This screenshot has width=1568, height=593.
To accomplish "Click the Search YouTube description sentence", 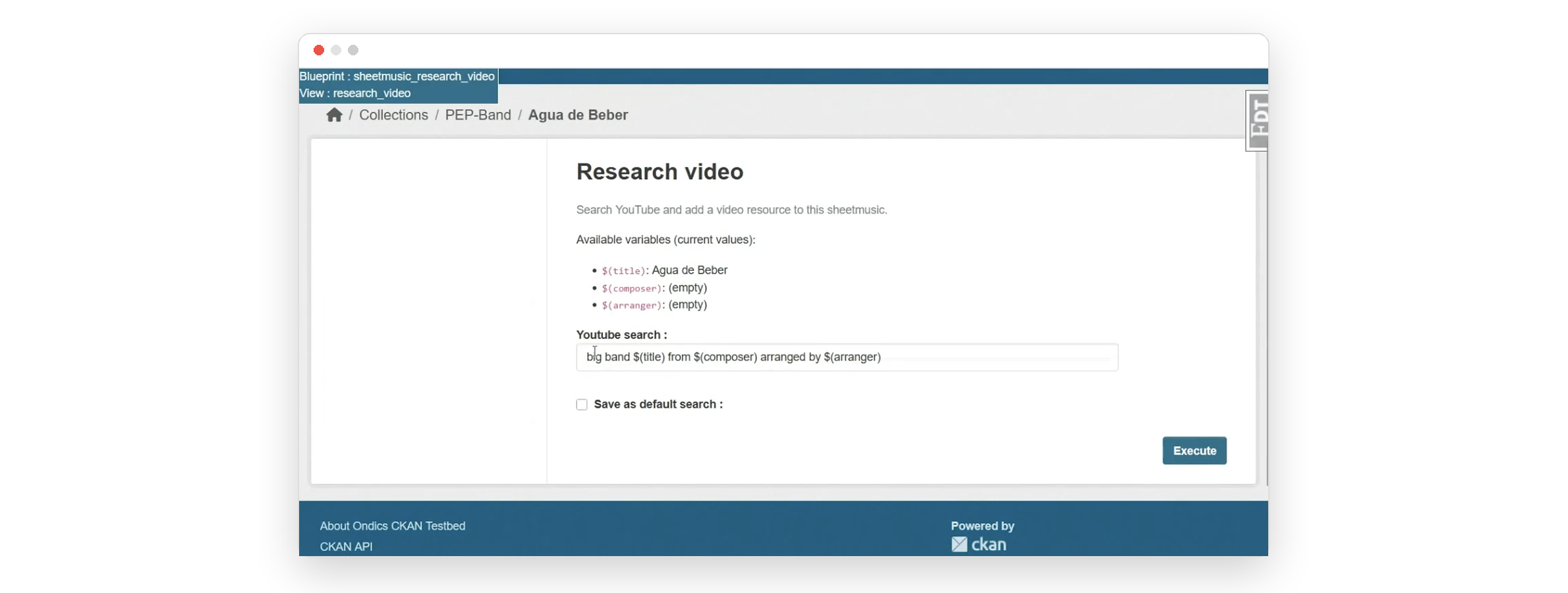I will point(731,210).
